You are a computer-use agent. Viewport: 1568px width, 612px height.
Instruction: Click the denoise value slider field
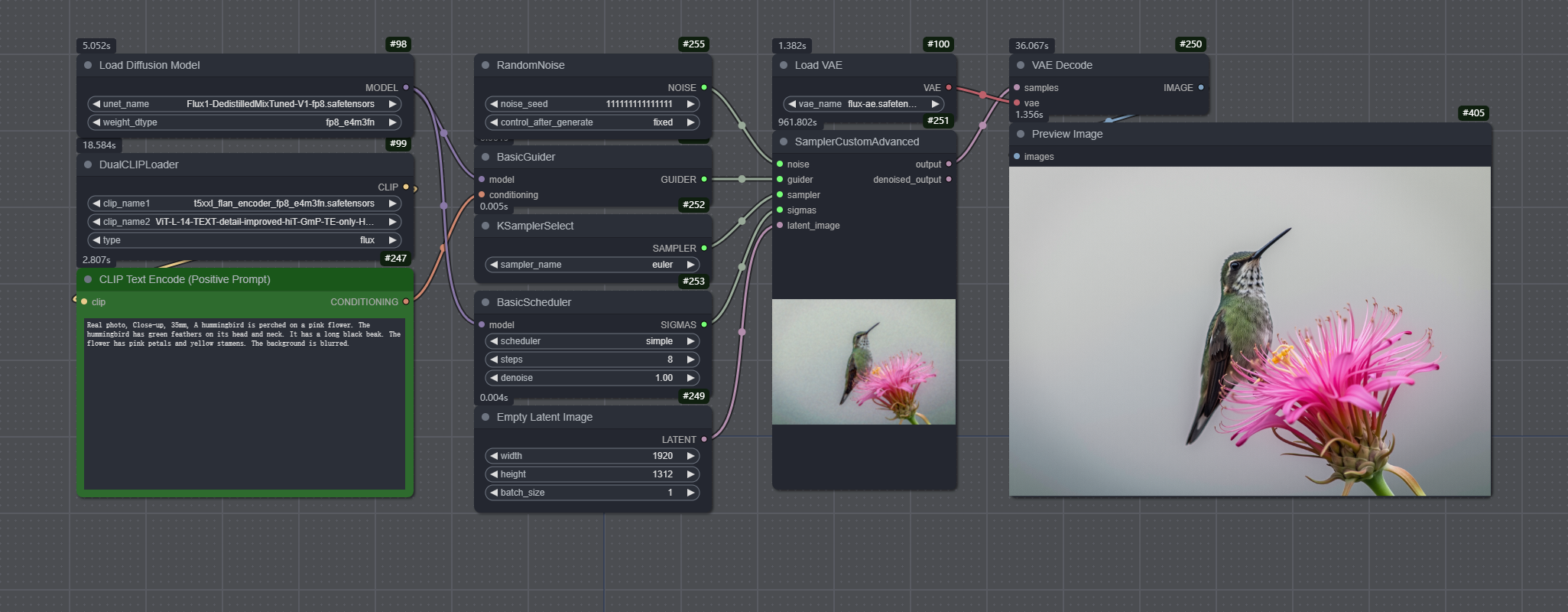[592, 378]
